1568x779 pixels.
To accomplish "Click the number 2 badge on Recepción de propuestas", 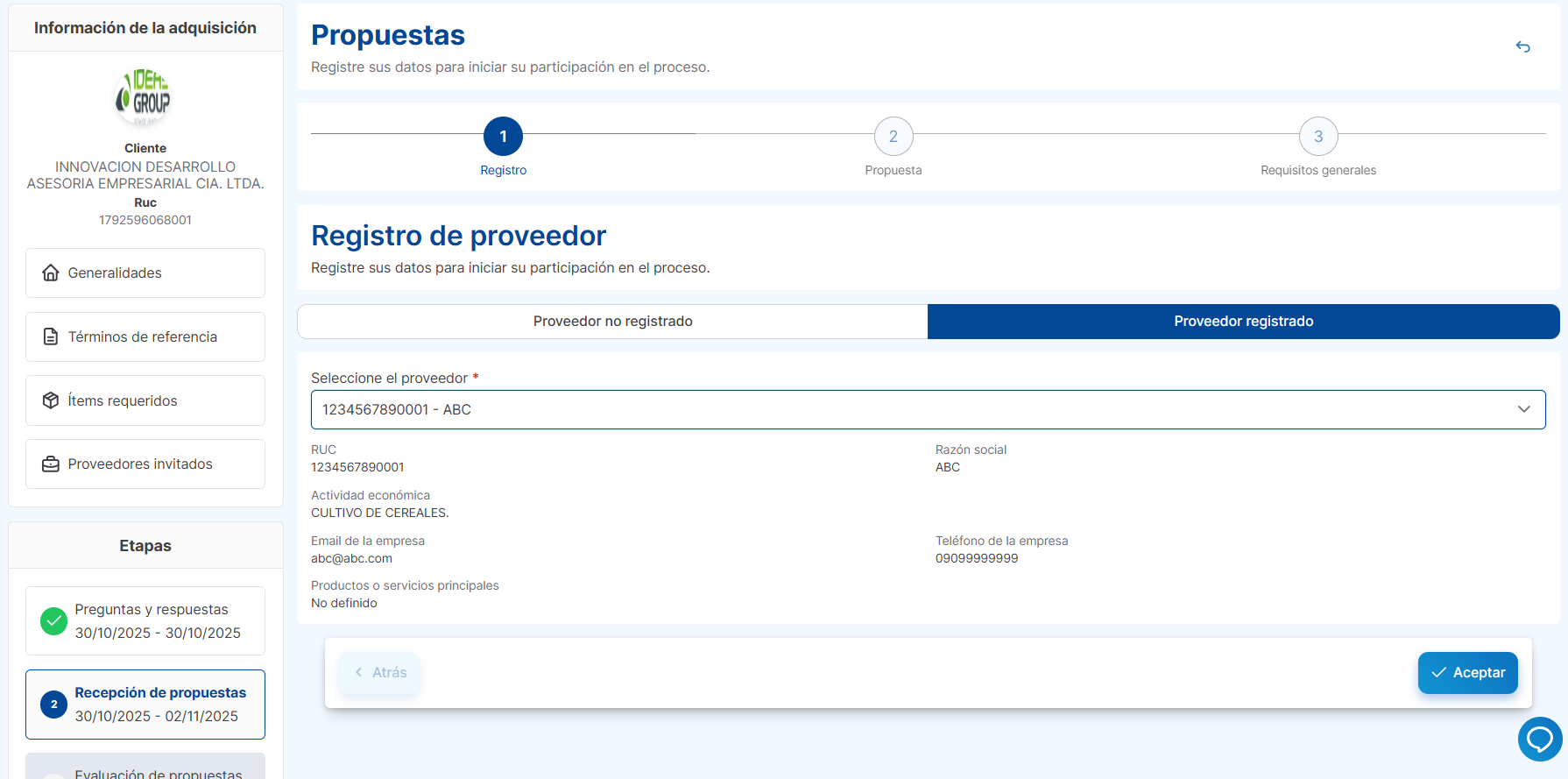I will pyautogui.click(x=54, y=705).
